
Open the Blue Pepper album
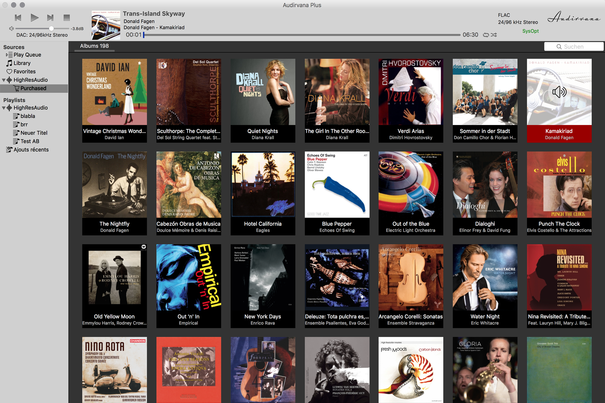(337, 193)
